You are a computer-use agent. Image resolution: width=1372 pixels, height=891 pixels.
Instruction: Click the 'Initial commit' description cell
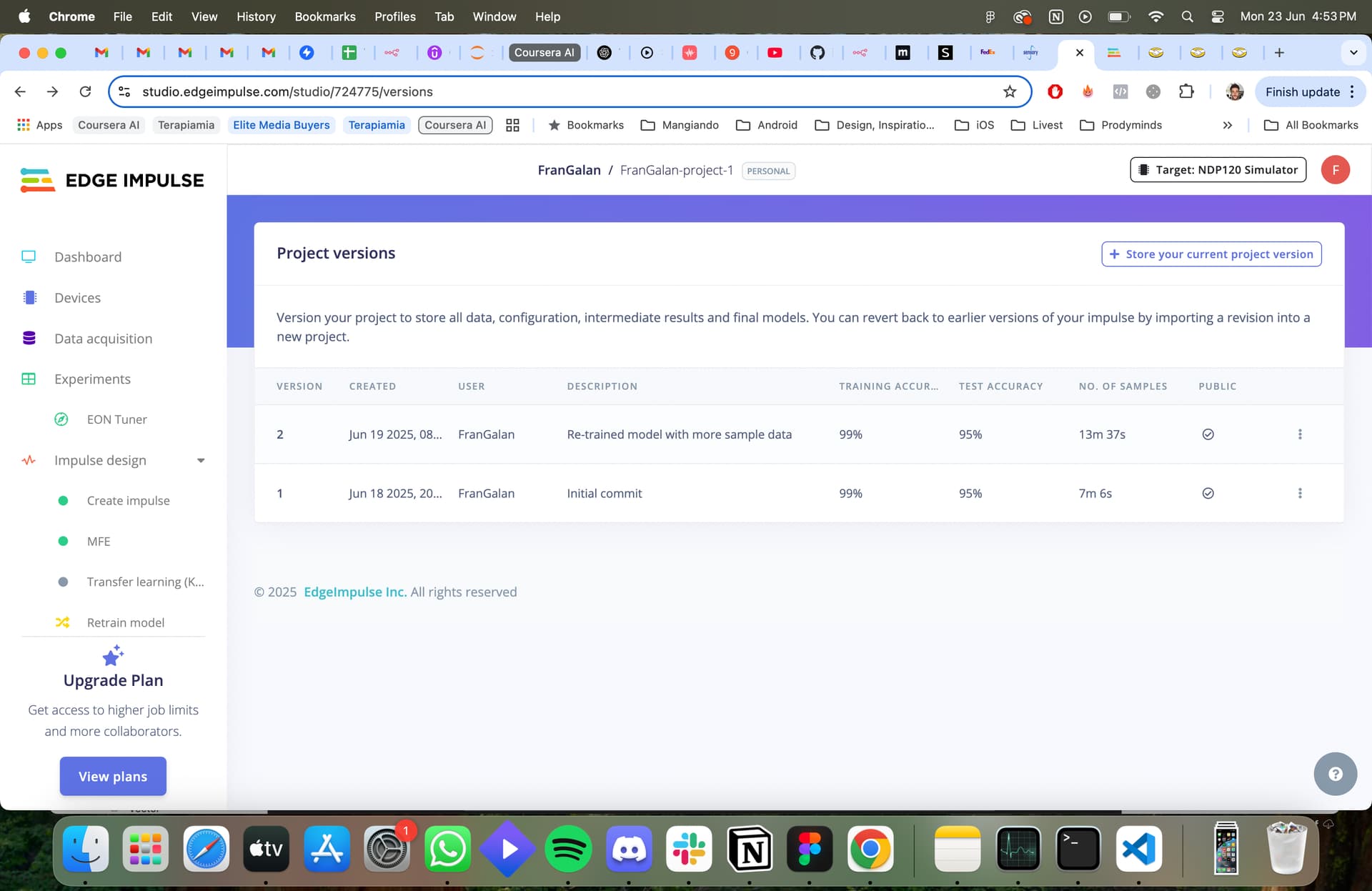pyautogui.click(x=604, y=493)
